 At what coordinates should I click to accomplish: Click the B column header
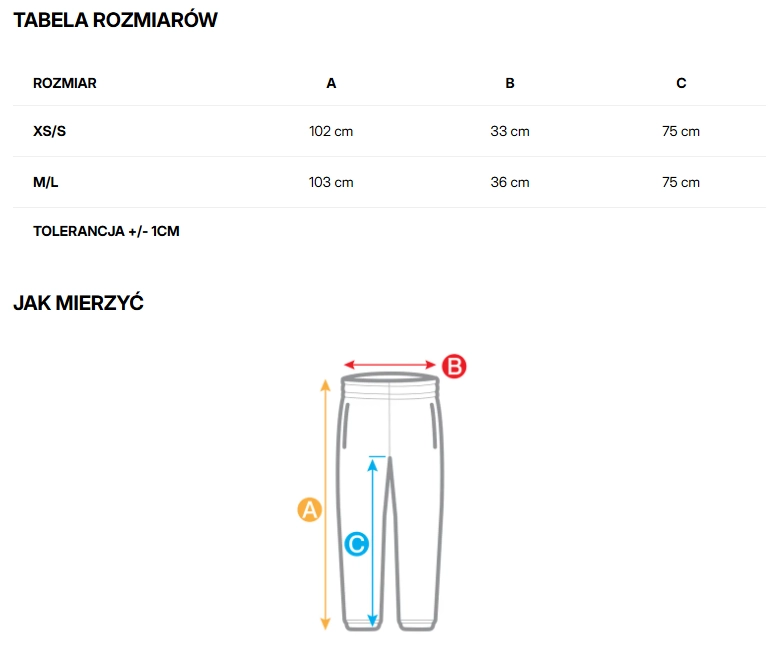(x=510, y=83)
